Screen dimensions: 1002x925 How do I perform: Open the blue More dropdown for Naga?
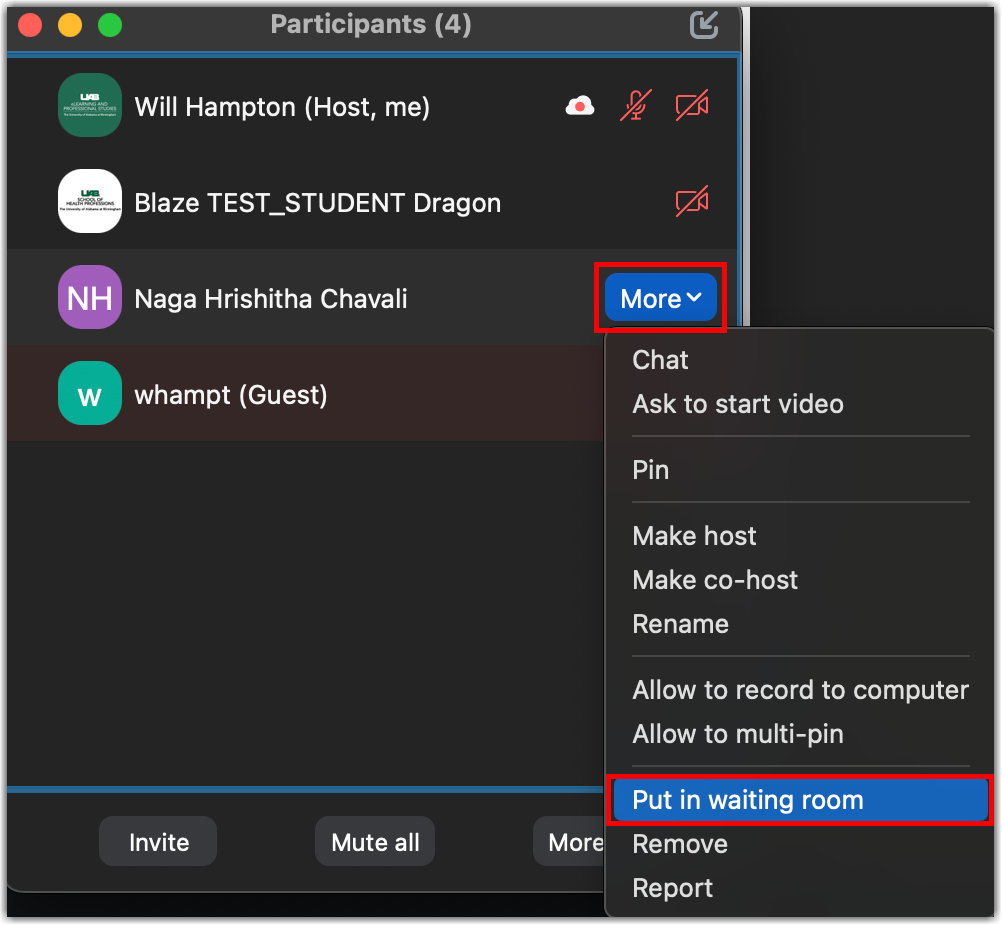pyautogui.click(x=661, y=298)
